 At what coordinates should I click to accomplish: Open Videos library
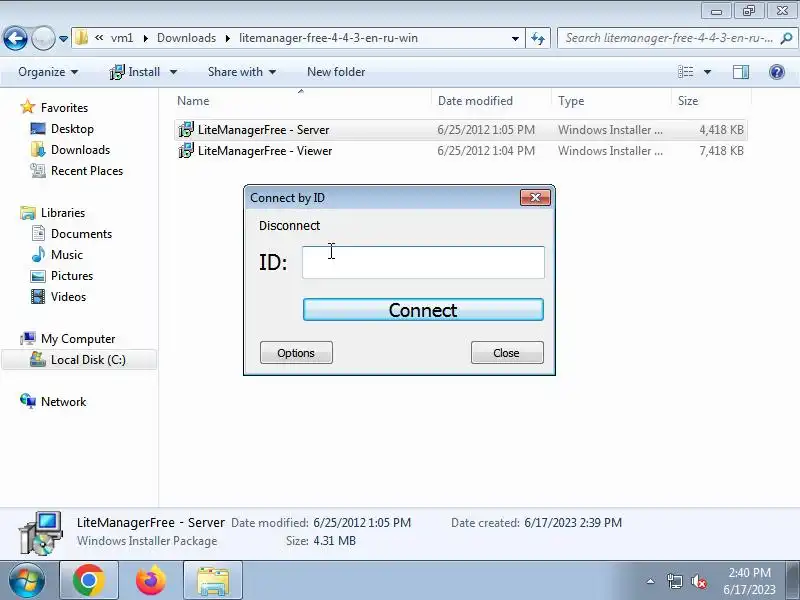[68, 296]
